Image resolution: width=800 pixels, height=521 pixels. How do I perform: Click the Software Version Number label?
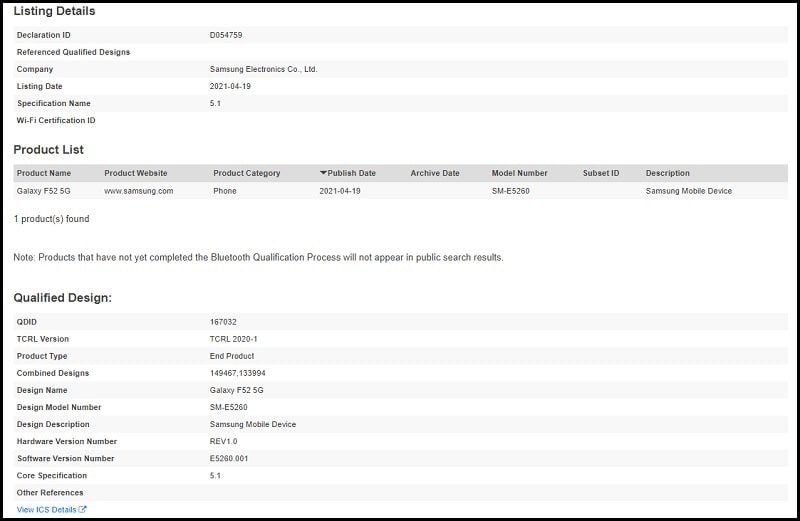click(x=66, y=458)
